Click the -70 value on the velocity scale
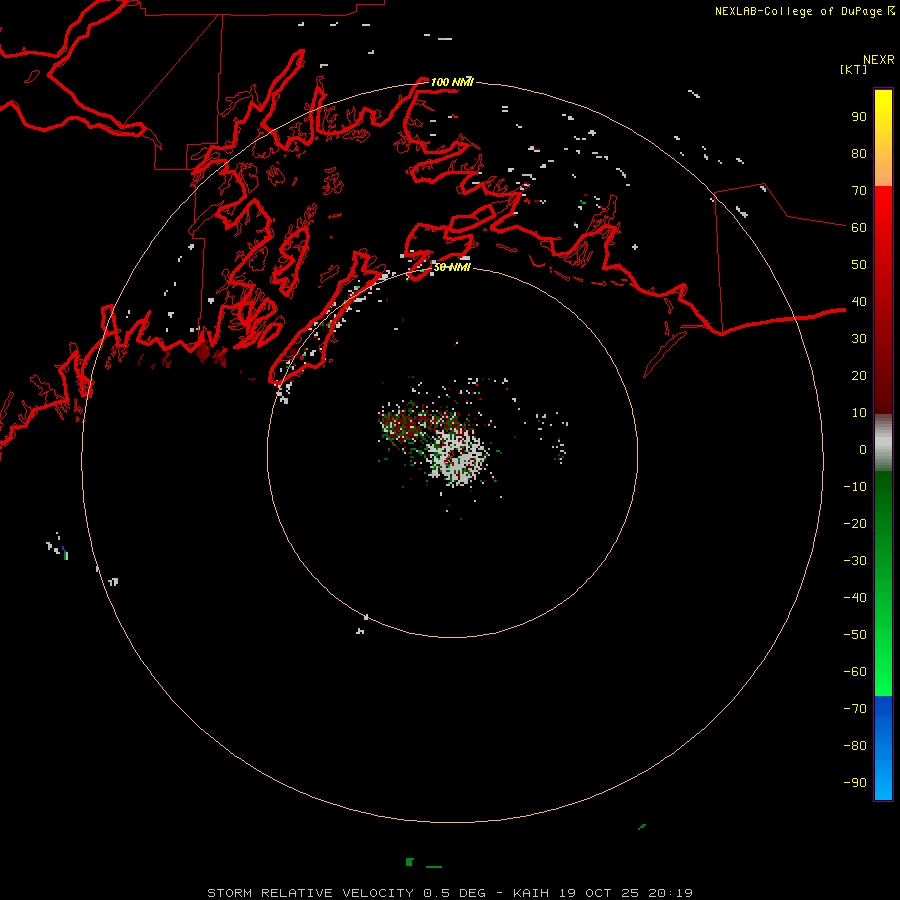Screen dimensions: 900x900 (855, 709)
